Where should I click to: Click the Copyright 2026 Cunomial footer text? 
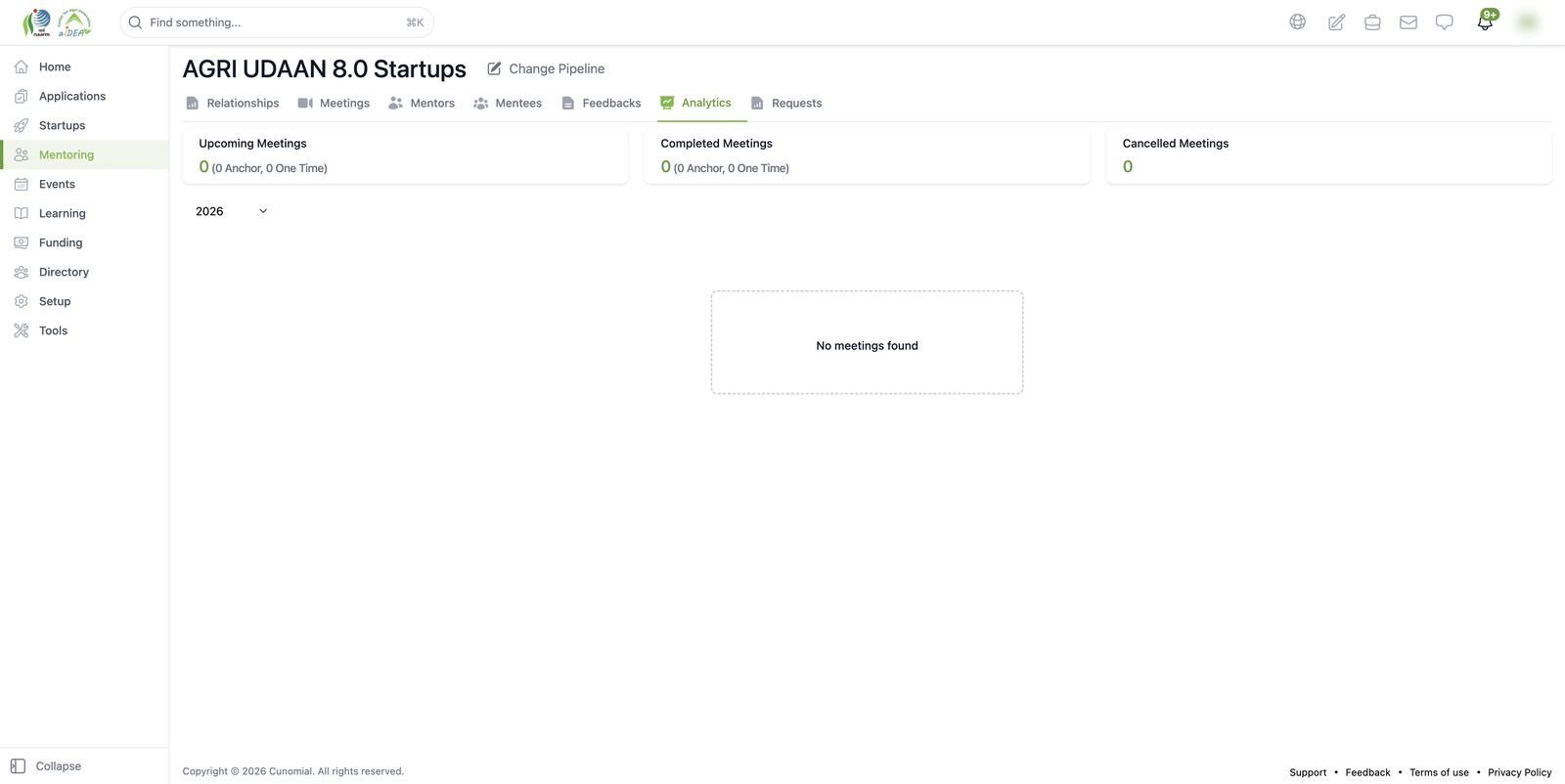[x=293, y=771]
